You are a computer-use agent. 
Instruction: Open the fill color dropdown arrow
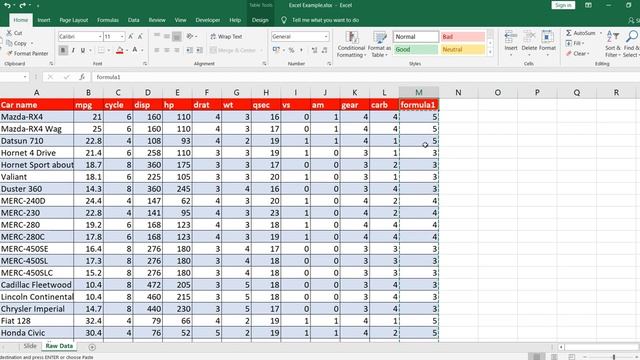pos(127,50)
